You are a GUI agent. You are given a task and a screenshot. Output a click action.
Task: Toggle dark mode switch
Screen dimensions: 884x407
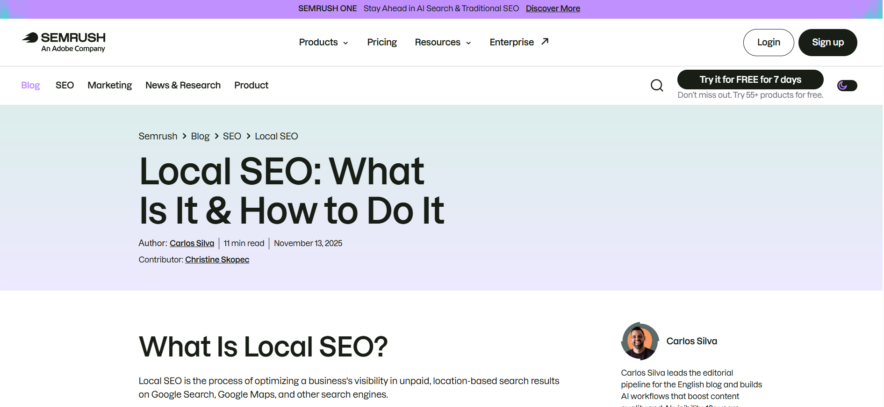point(847,86)
